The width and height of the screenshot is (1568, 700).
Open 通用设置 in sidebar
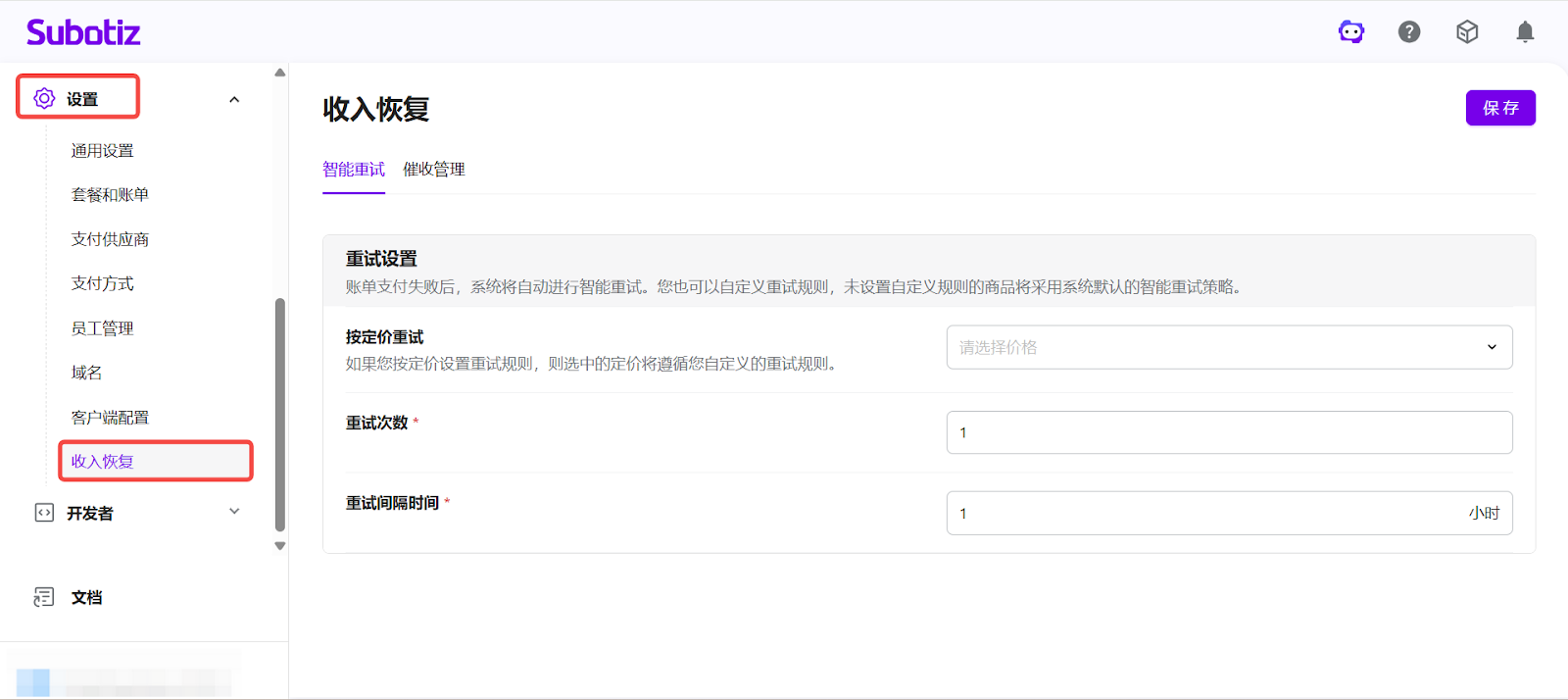[103, 151]
